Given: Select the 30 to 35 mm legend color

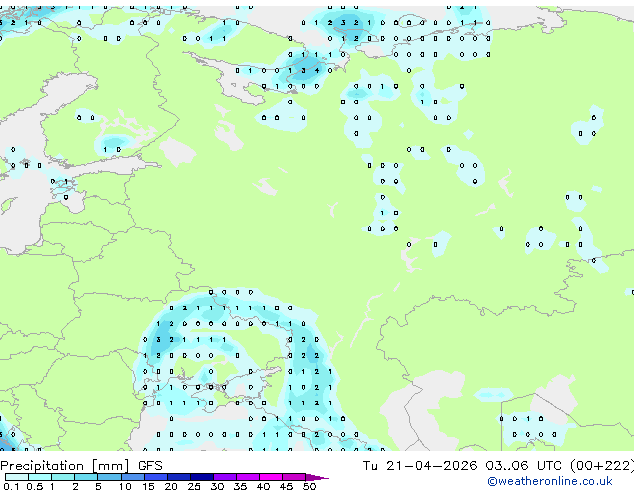Looking at the screenshot, I should [x=225, y=477].
